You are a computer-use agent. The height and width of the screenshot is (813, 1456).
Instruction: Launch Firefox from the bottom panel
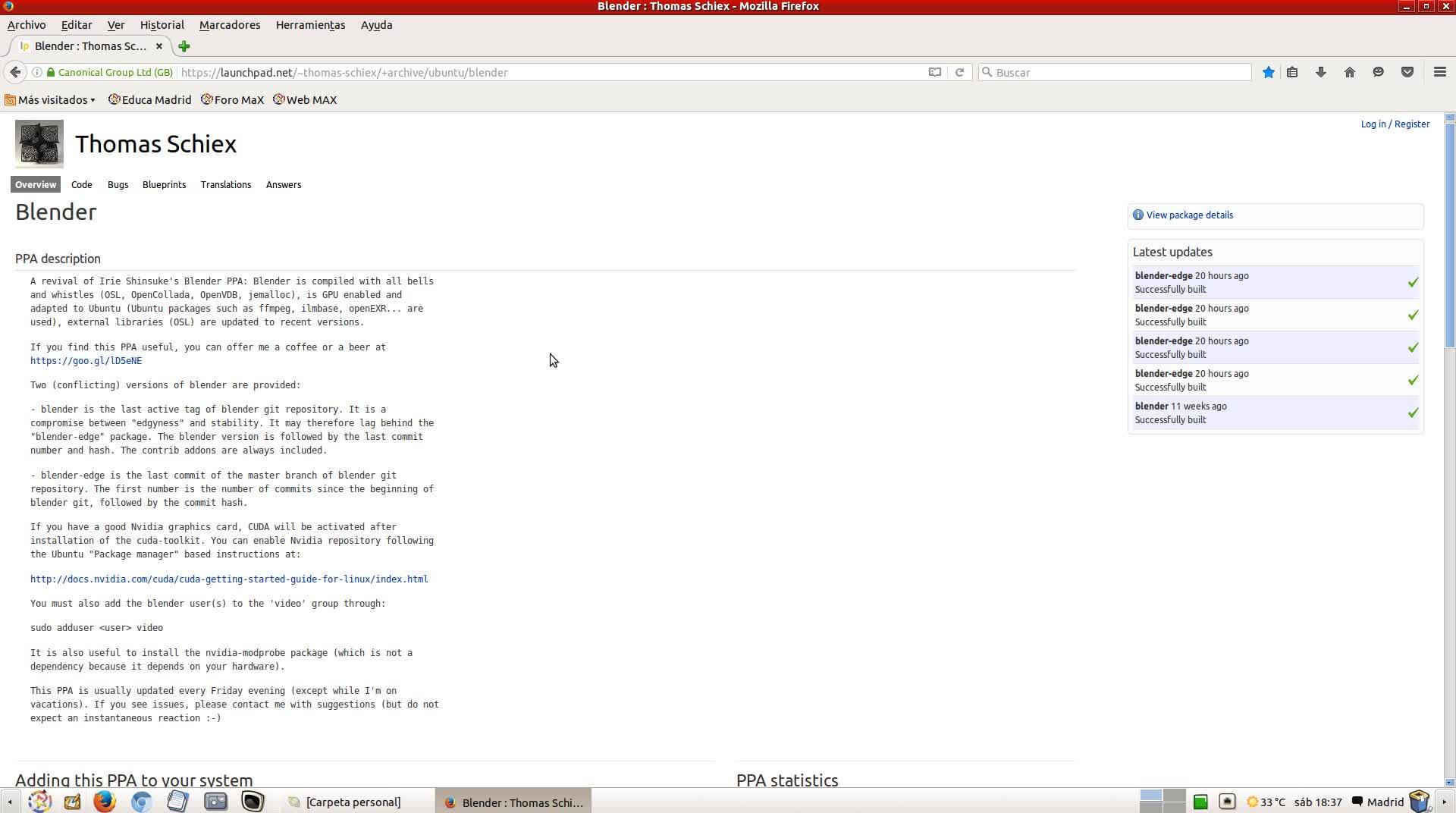tap(104, 801)
